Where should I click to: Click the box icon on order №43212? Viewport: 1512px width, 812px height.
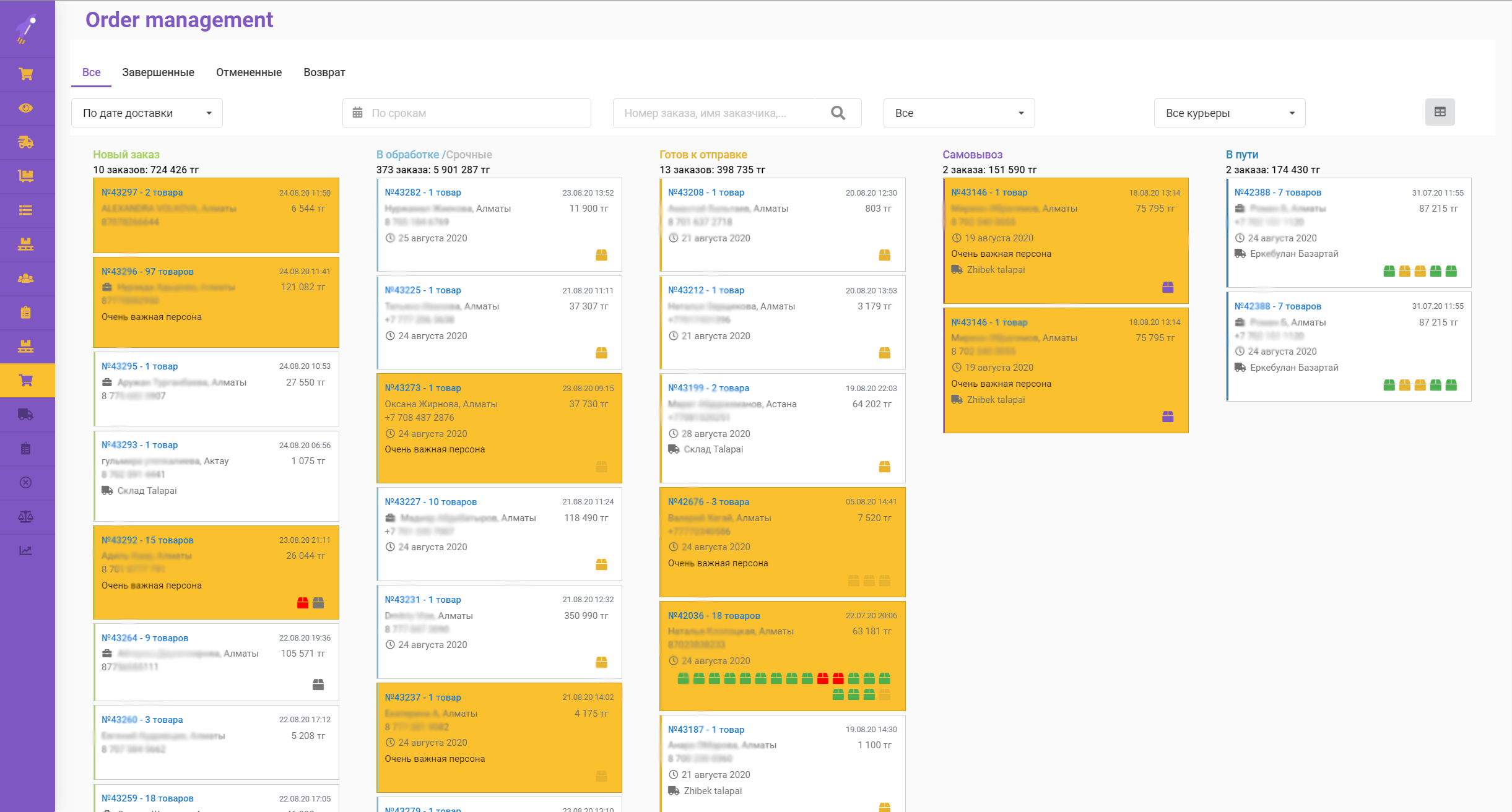point(885,353)
